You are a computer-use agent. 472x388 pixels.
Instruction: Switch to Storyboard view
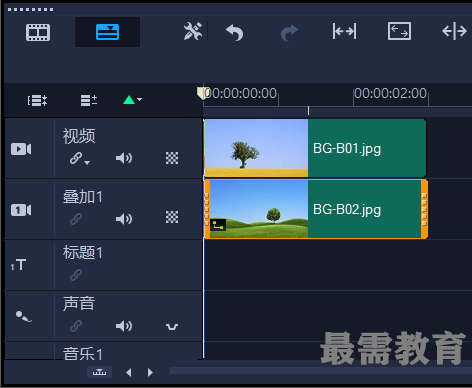(38, 32)
